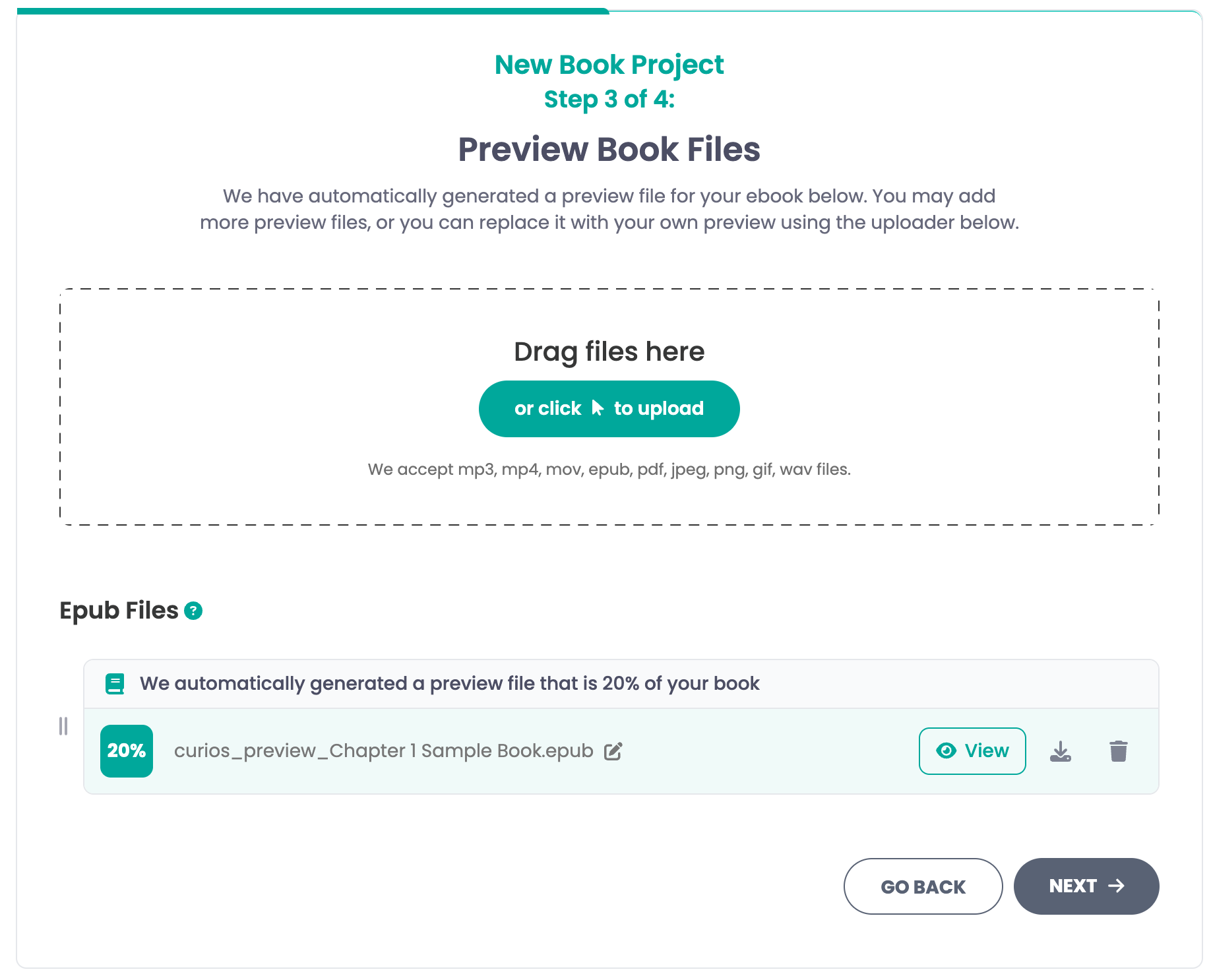Click the cursor icon in the upload button

597,408
